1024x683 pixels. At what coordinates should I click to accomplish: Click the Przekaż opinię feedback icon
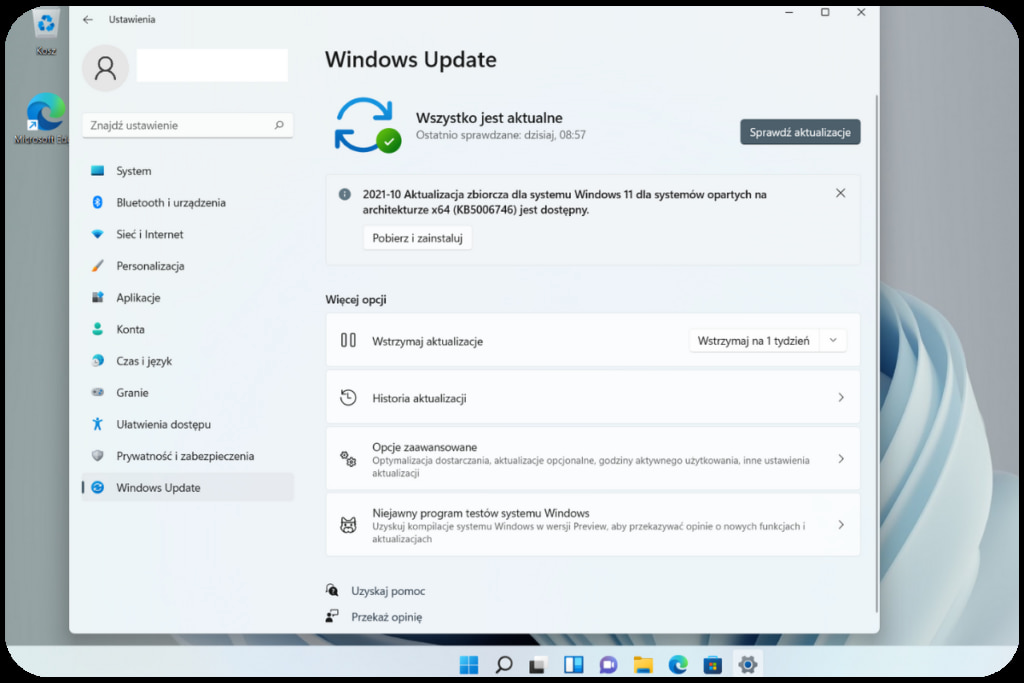coord(332,616)
